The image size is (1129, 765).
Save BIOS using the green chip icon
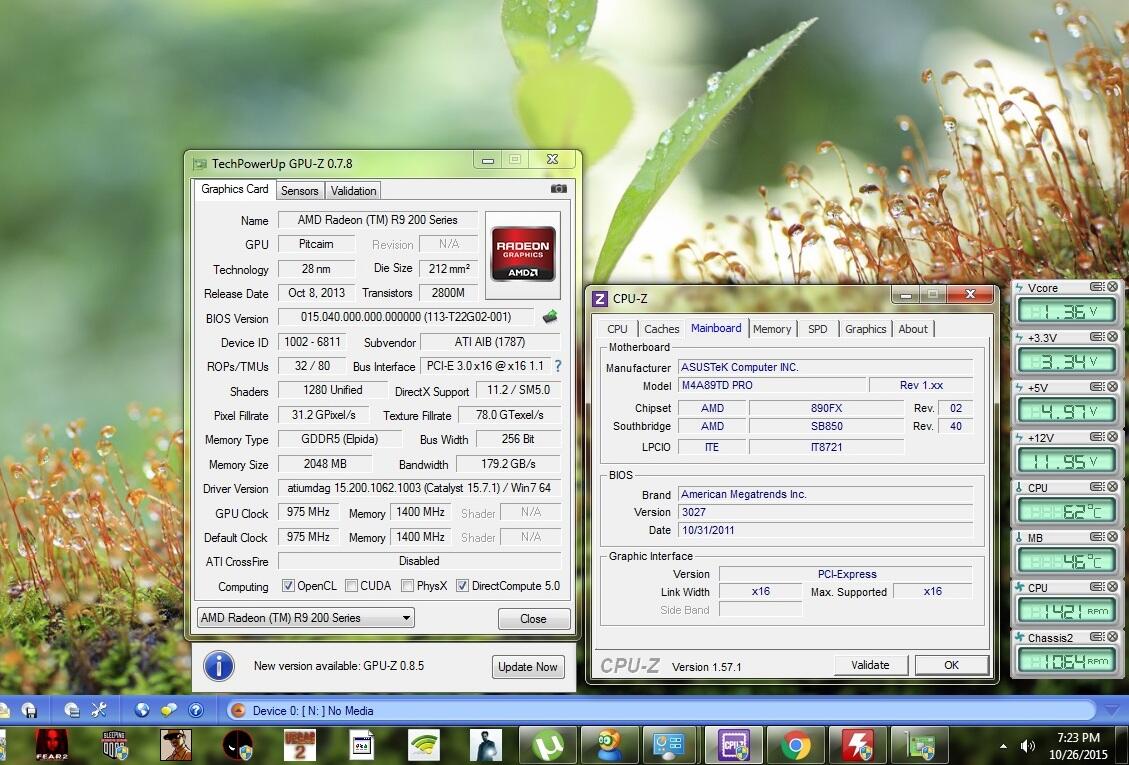[x=549, y=316]
